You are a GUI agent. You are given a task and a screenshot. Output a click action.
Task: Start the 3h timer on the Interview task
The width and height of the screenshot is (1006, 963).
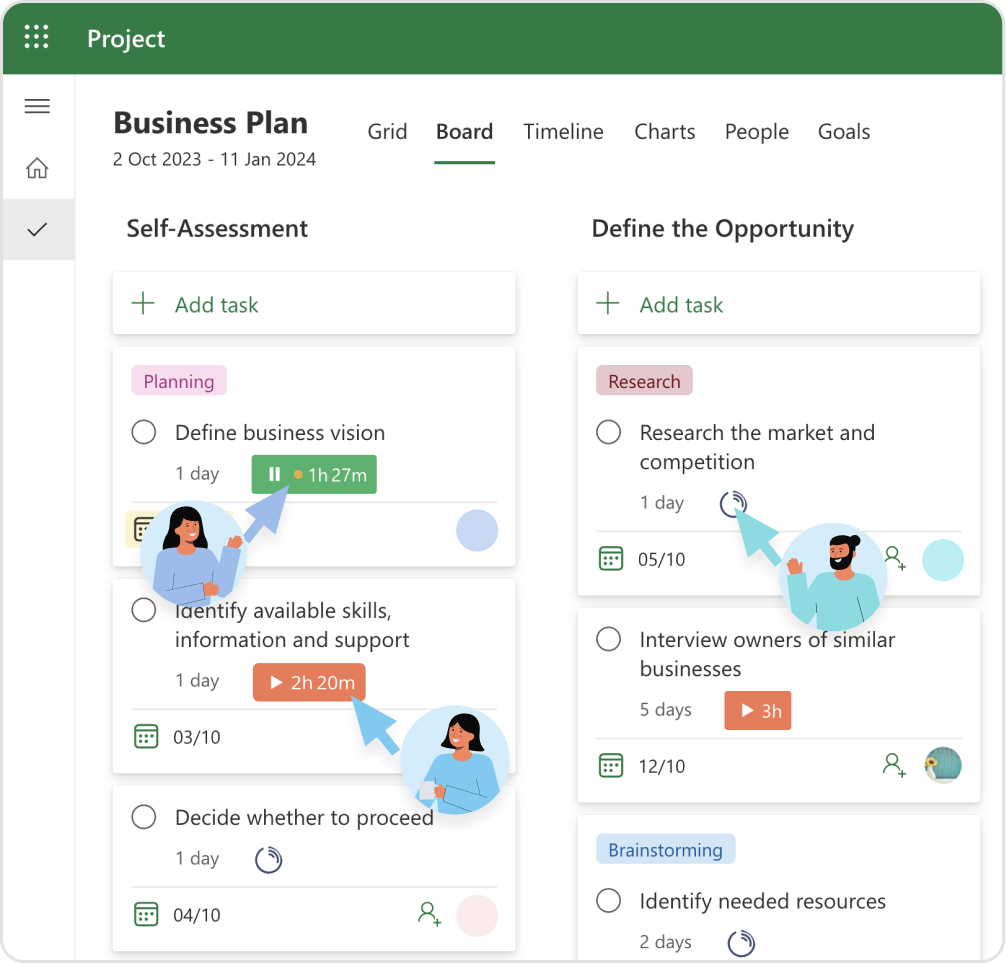(x=757, y=710)
